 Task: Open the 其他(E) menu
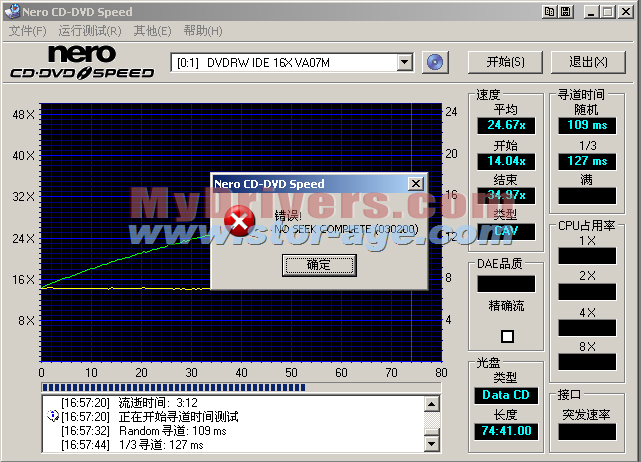click(x=153, y=31)
